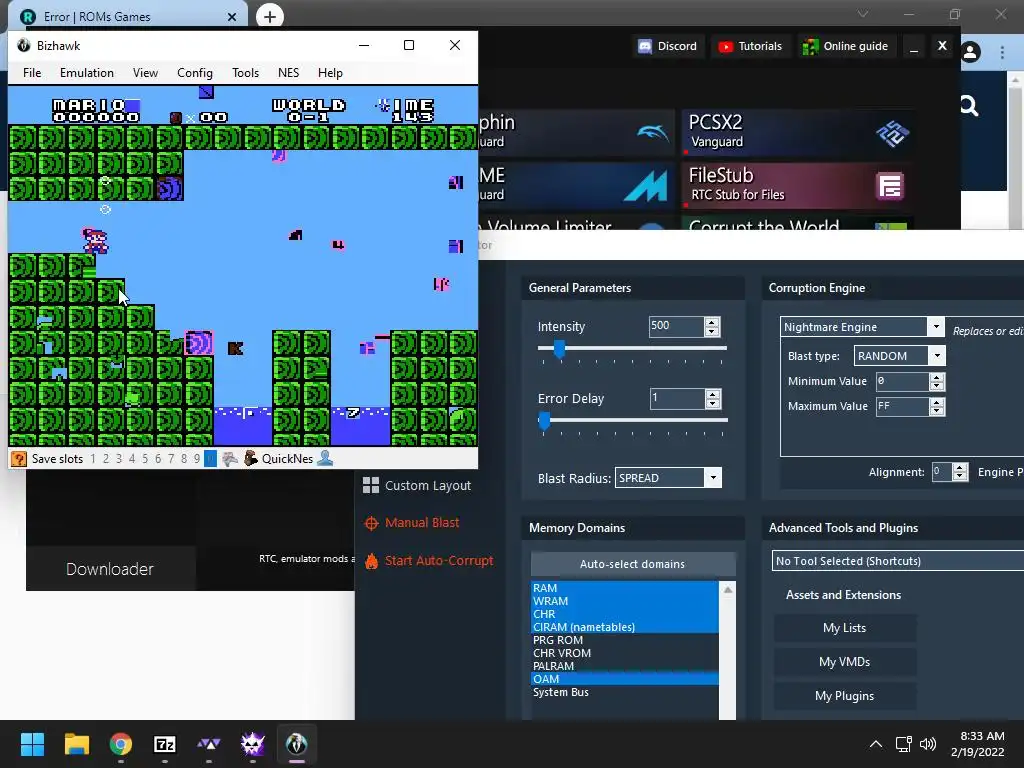Toggle the WRAM memory domain
The width and height of the screenshot is (1024, 768).
[625, 601]
